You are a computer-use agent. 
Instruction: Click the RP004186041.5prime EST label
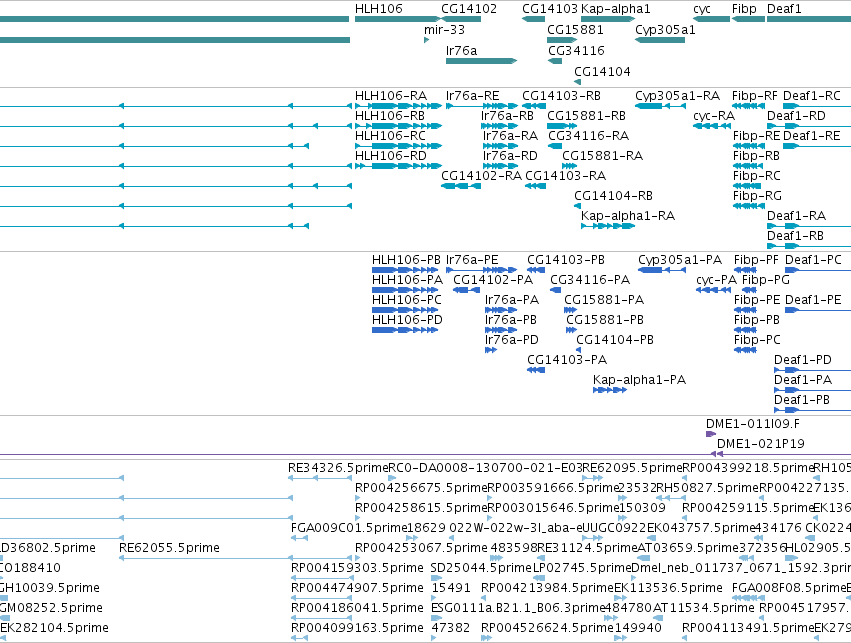coord(357,608)
